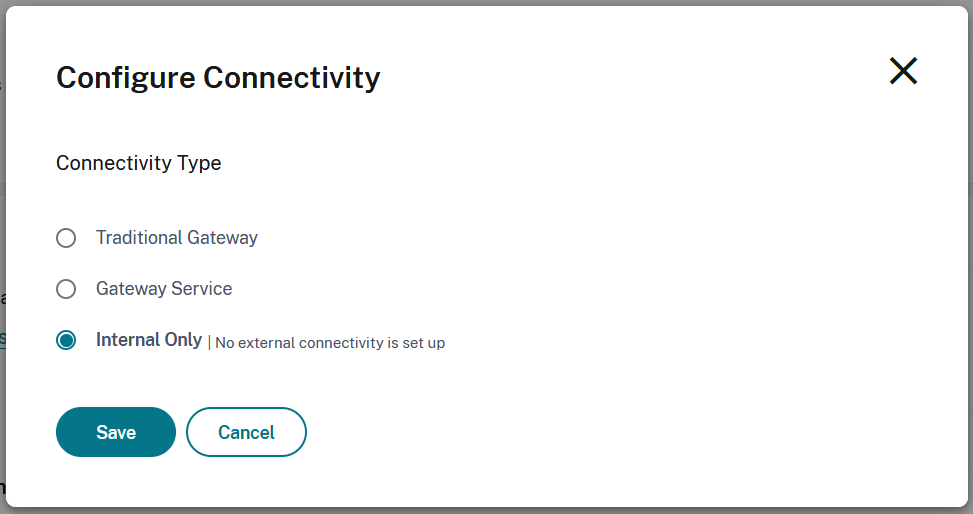Viewport: 973px width, 514px height.
Task: Click the "Connectivity Type" section heading
Action: pyautogui.click(x=139, y=163)
